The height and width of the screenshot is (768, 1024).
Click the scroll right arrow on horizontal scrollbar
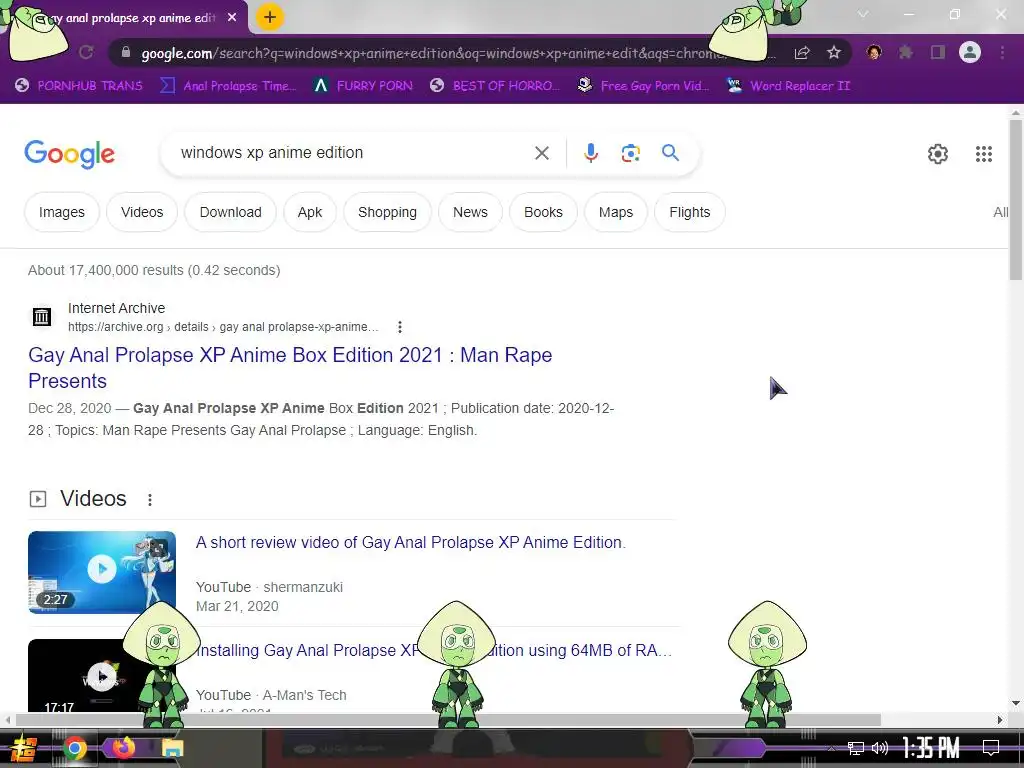click(x=1000, y=720)
